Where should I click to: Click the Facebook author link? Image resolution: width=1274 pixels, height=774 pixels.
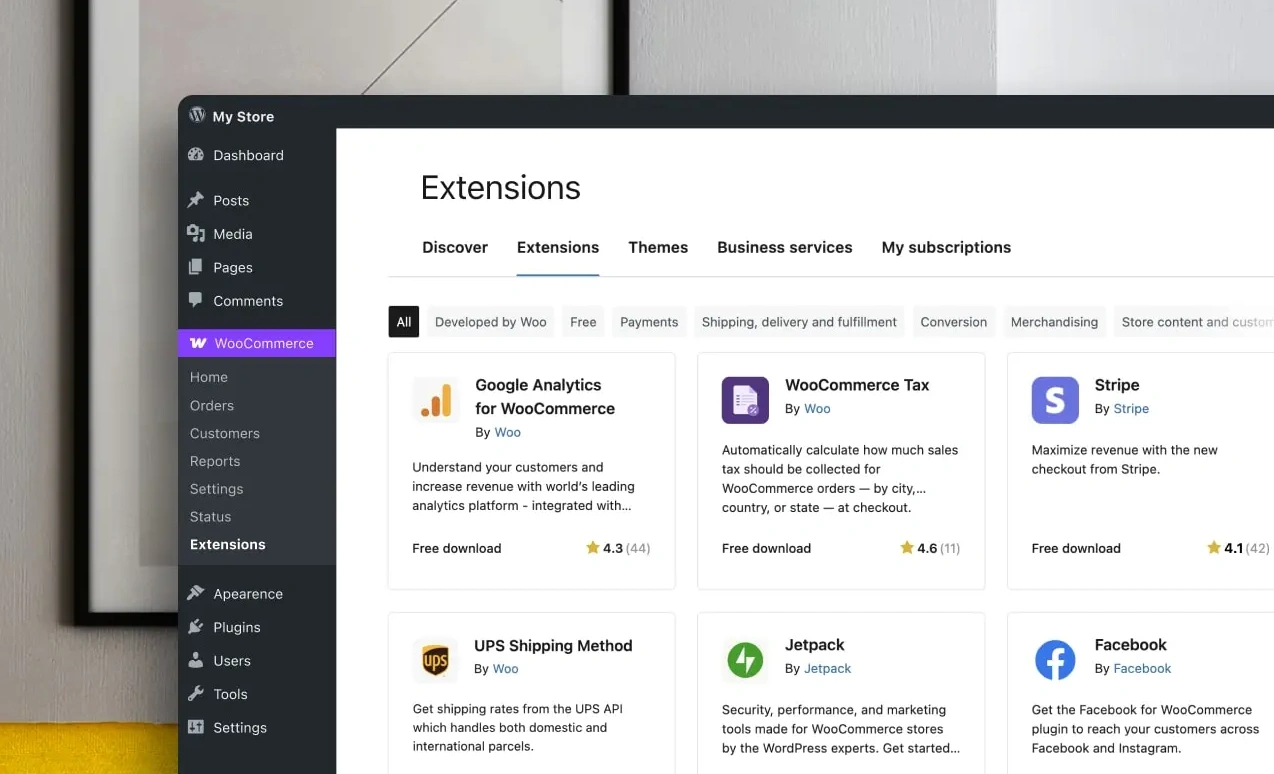1142,668
